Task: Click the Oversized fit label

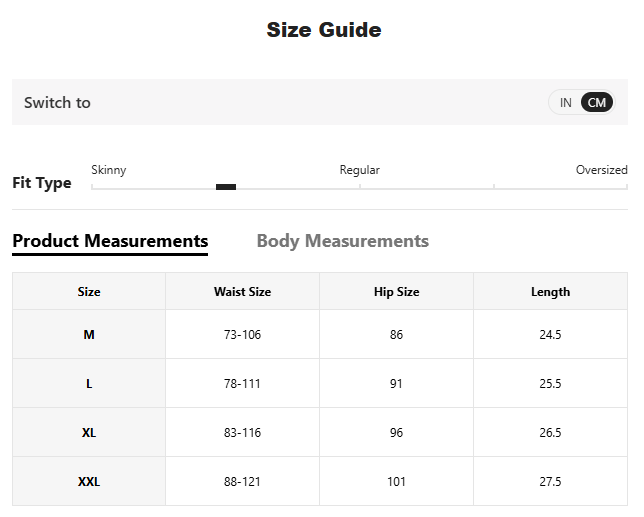Action: coord(601,170)
